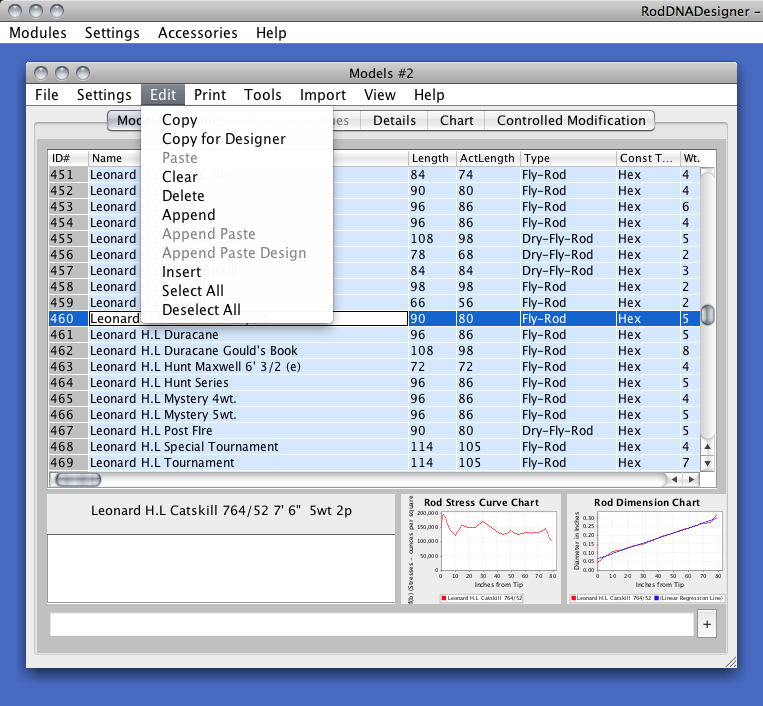Click the horizontal scrollbar thumb of table
This screenshot has height=706, width=763.
[78, 480]
